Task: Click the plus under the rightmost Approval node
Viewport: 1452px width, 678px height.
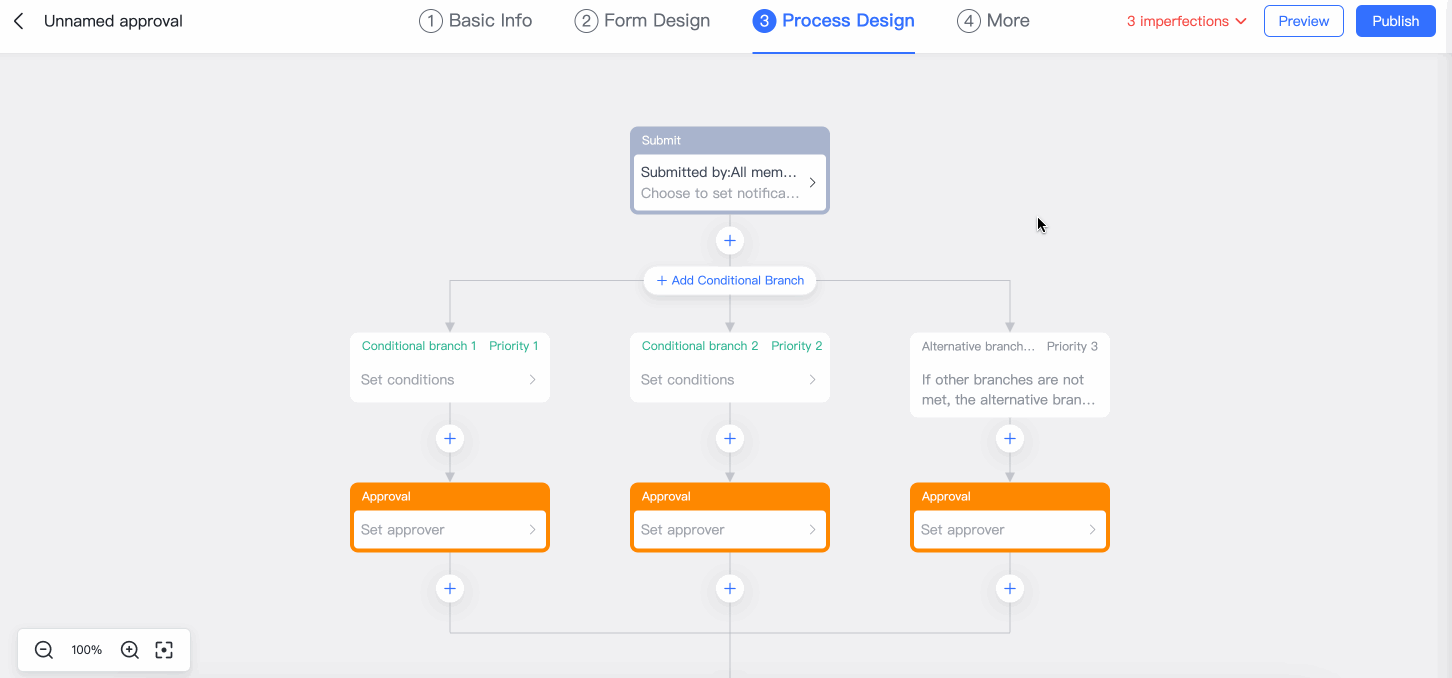Action: [x=1009, y=588]
